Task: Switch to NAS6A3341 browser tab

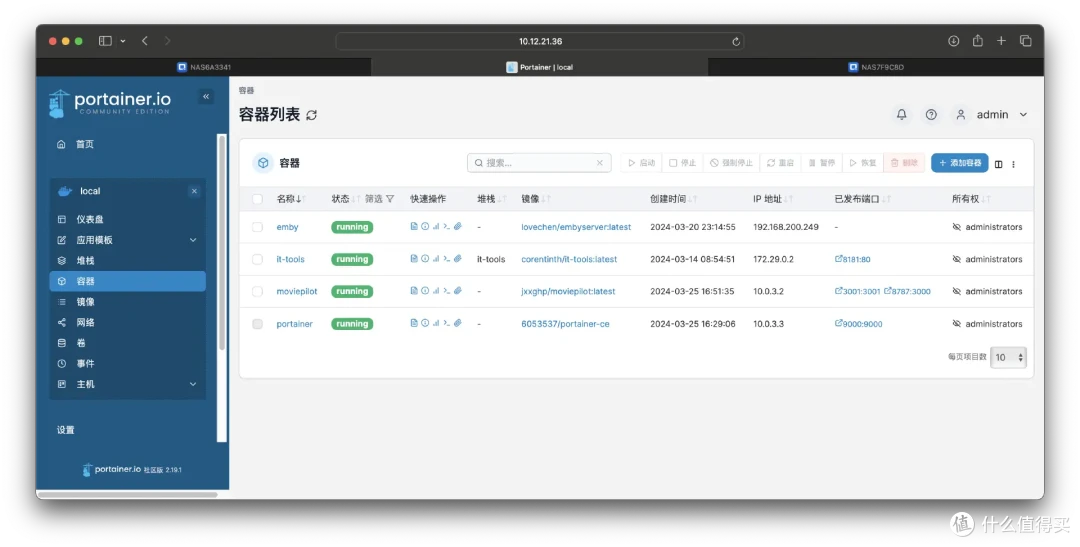Action: point(204,67)
